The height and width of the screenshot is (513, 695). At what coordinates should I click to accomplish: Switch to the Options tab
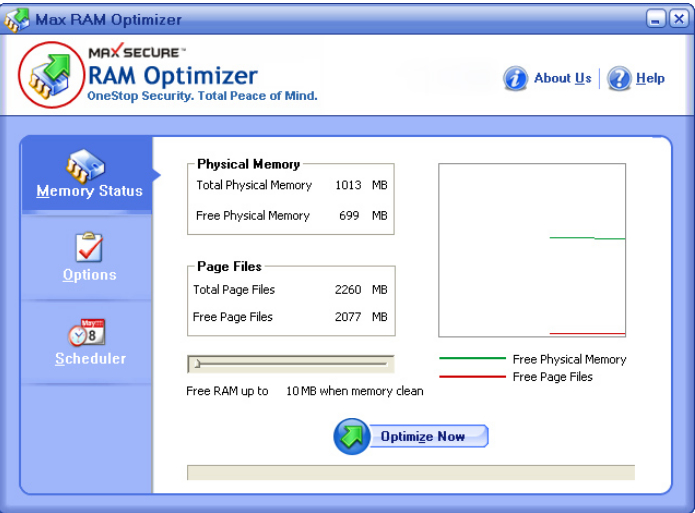(87, 258)
